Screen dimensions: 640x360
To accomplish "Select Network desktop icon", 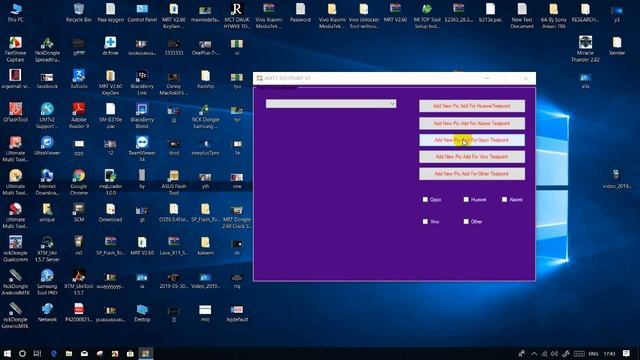I will pyautogui.click(x=47, y=313).
